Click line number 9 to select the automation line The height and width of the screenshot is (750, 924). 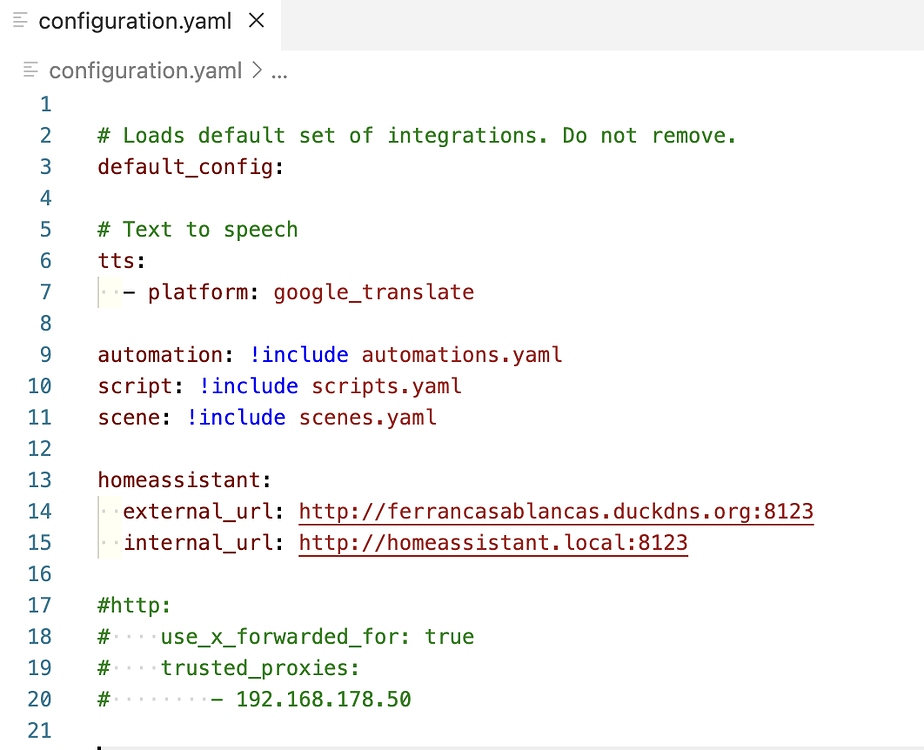tap(45, 354)
